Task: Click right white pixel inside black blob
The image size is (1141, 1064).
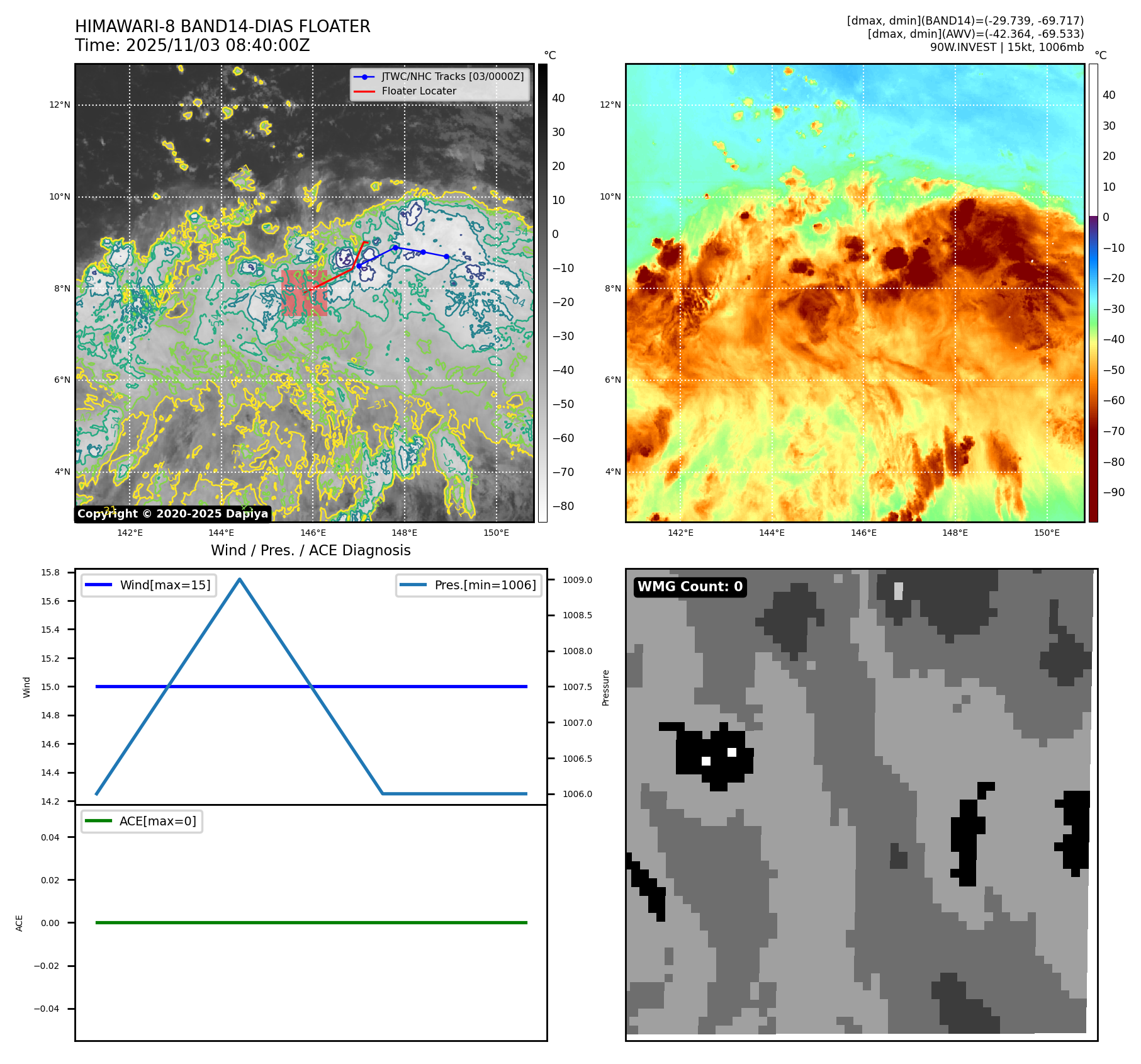Action: point(731,752)
